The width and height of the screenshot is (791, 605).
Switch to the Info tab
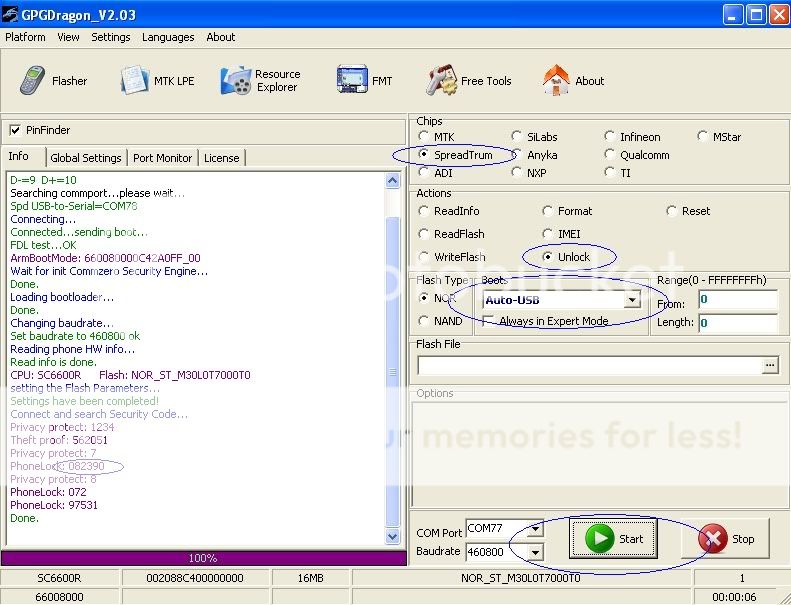pos(19,156)
